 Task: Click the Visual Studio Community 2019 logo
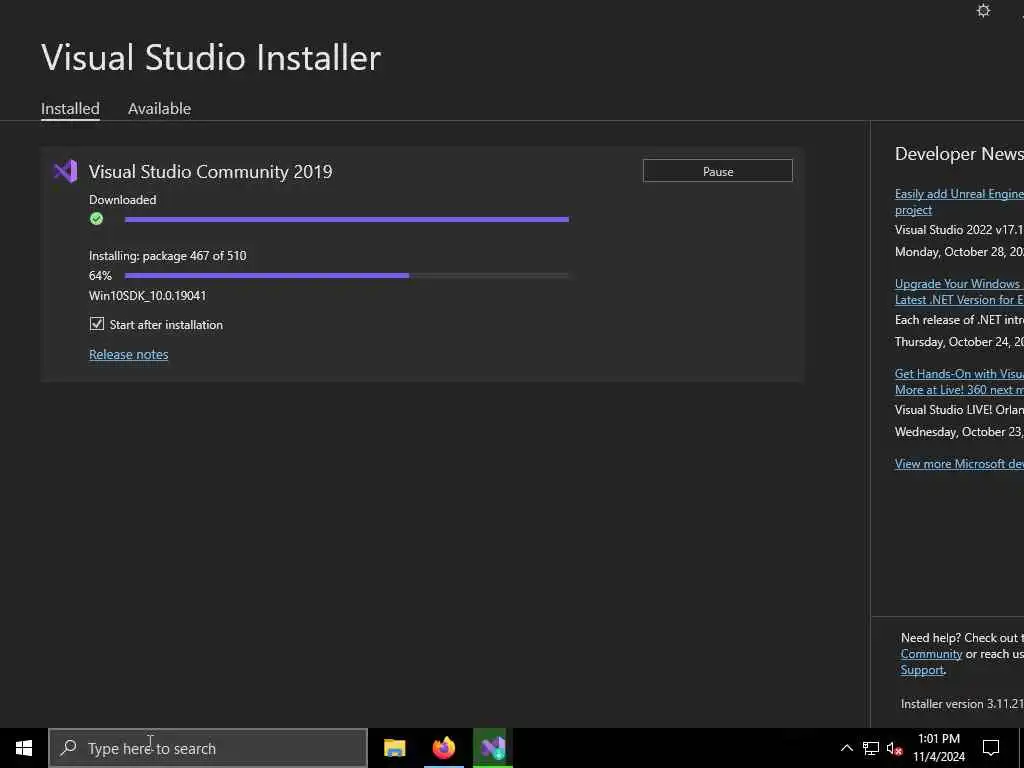point(65,172)
